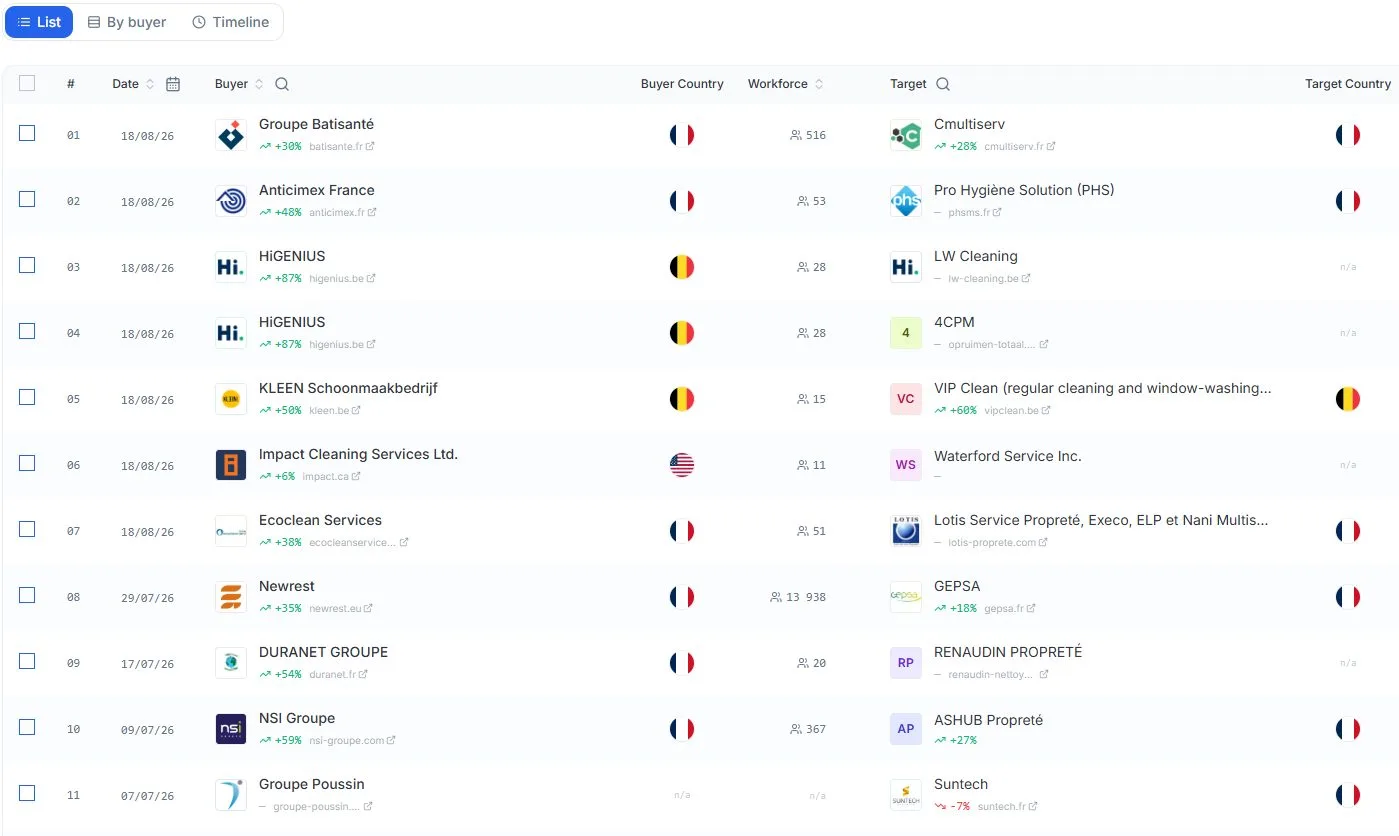Open the vipclean.be website link
The height and width of the screenshot is (836, 1399).
1018,411
